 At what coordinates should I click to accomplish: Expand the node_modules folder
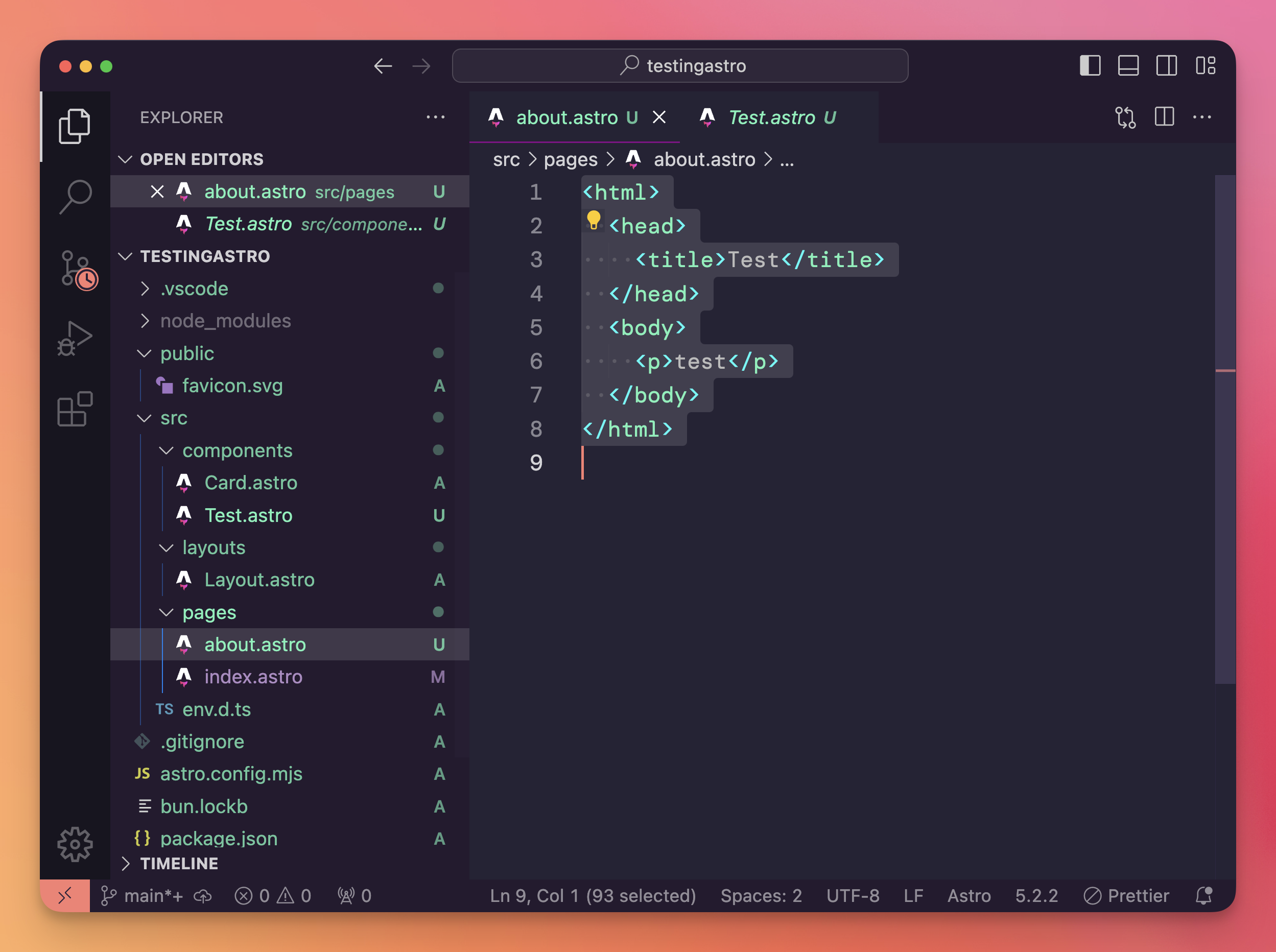click(225, 321)
